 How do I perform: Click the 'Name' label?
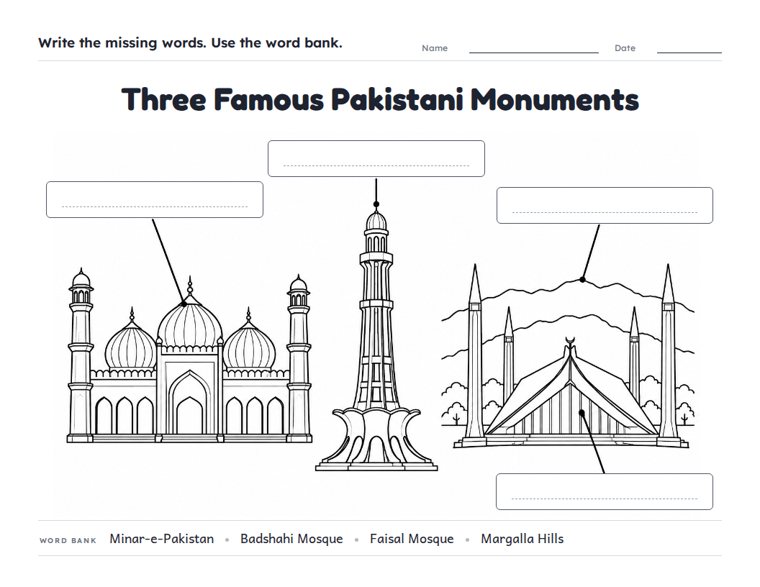coord(434,48)
